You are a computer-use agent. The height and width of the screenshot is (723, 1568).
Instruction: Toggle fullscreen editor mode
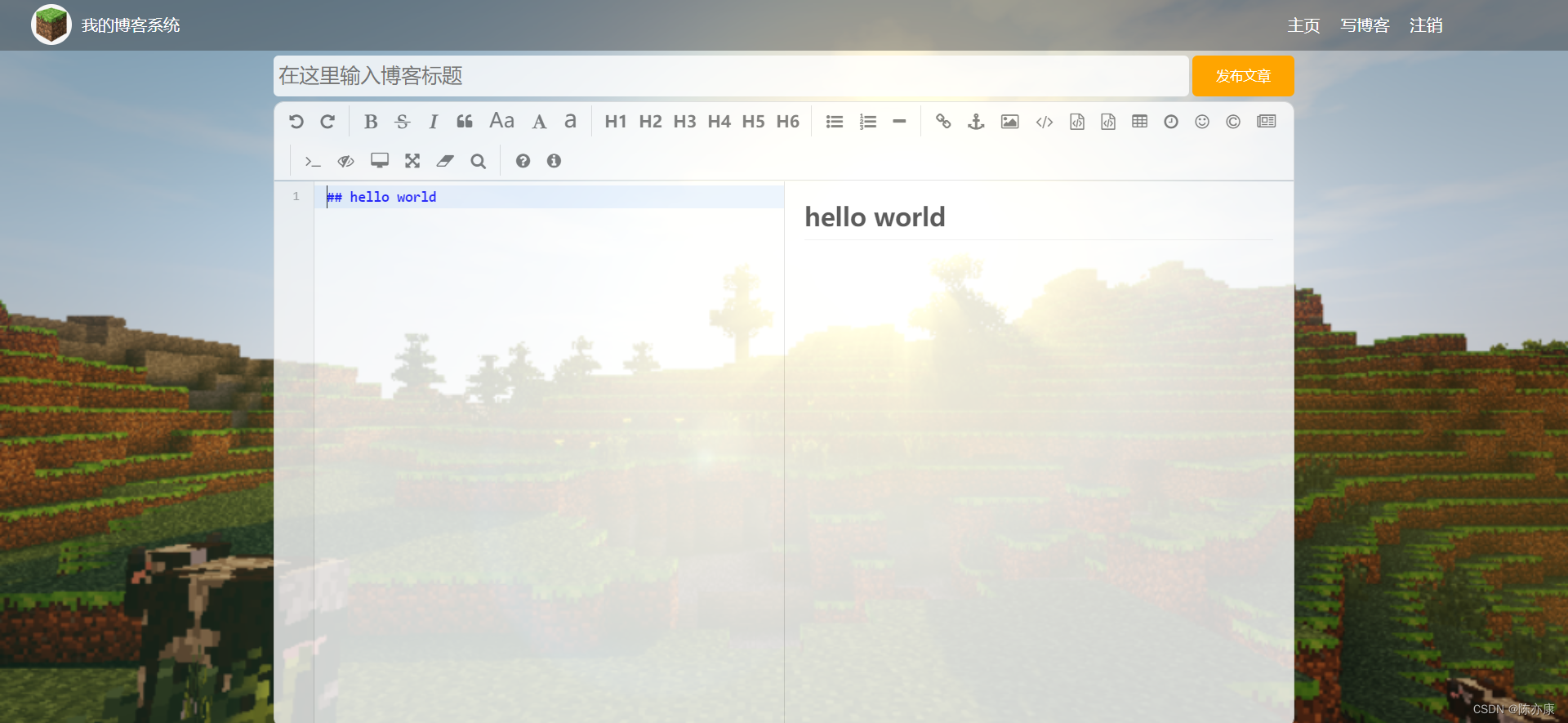pyautogui.click(x=412, y=161)
